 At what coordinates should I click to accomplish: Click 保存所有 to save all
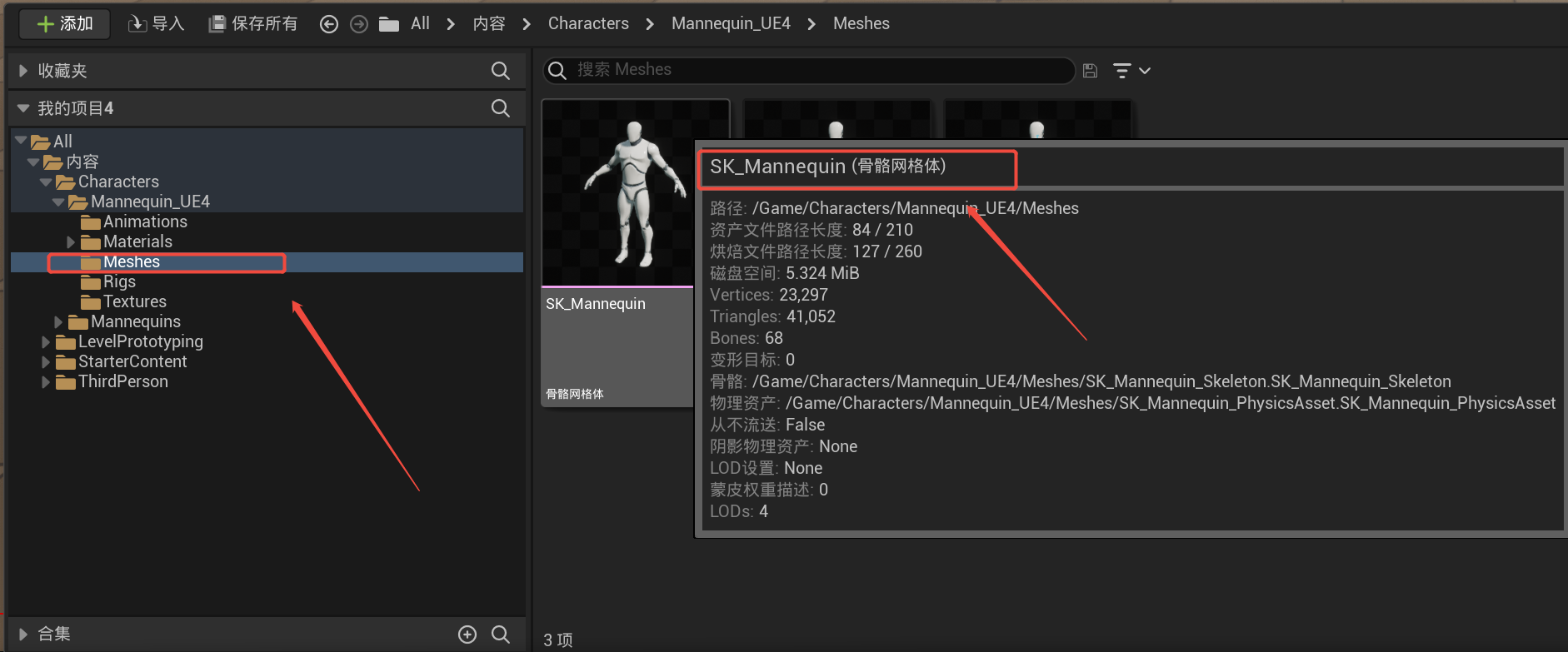(x=253, y=23)
